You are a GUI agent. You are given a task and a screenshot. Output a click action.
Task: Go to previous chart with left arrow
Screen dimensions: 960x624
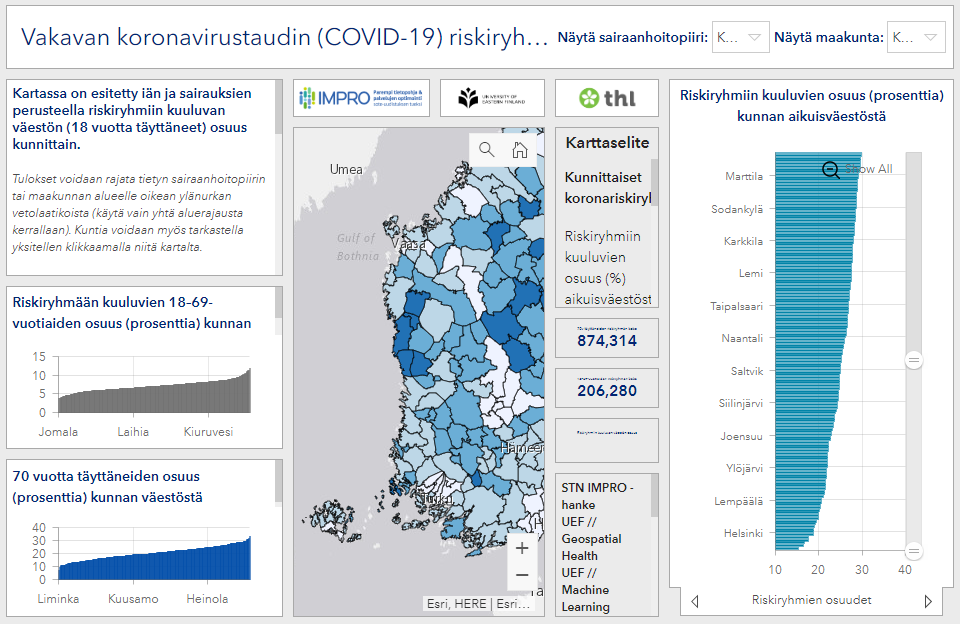click(695, 601)
